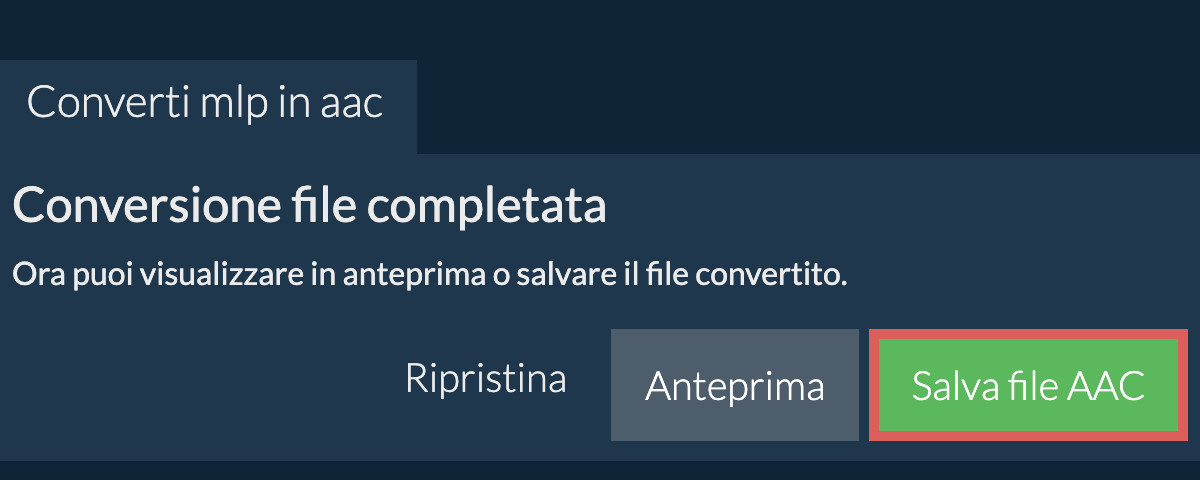Viewport: 1200px width, 480px height.
Task: Hit Salva file AAC to save the output
Action: pyautogui.click(x=1028, y=385)
